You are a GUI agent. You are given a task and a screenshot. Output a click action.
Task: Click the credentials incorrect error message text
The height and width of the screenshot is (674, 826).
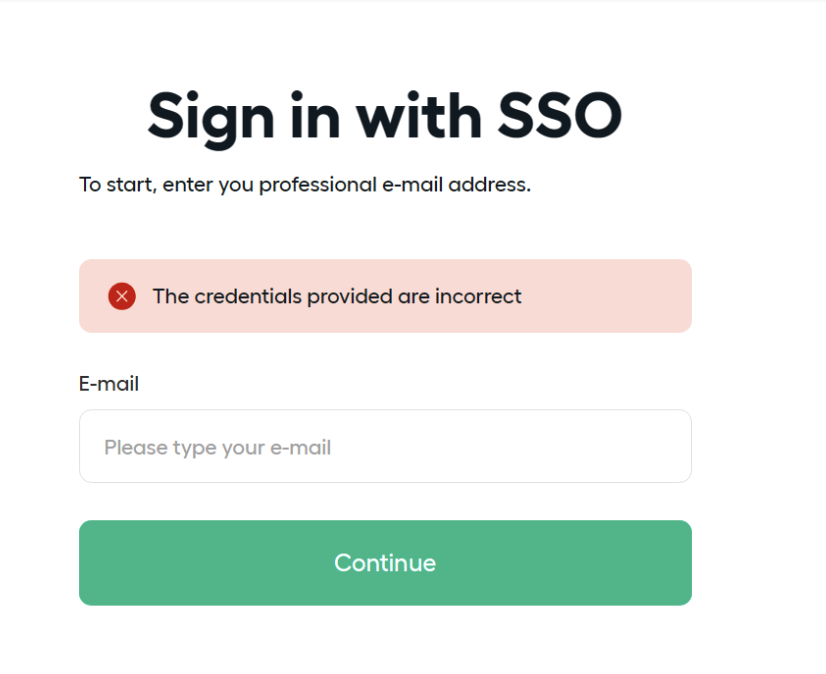click(x=337, y=297)
